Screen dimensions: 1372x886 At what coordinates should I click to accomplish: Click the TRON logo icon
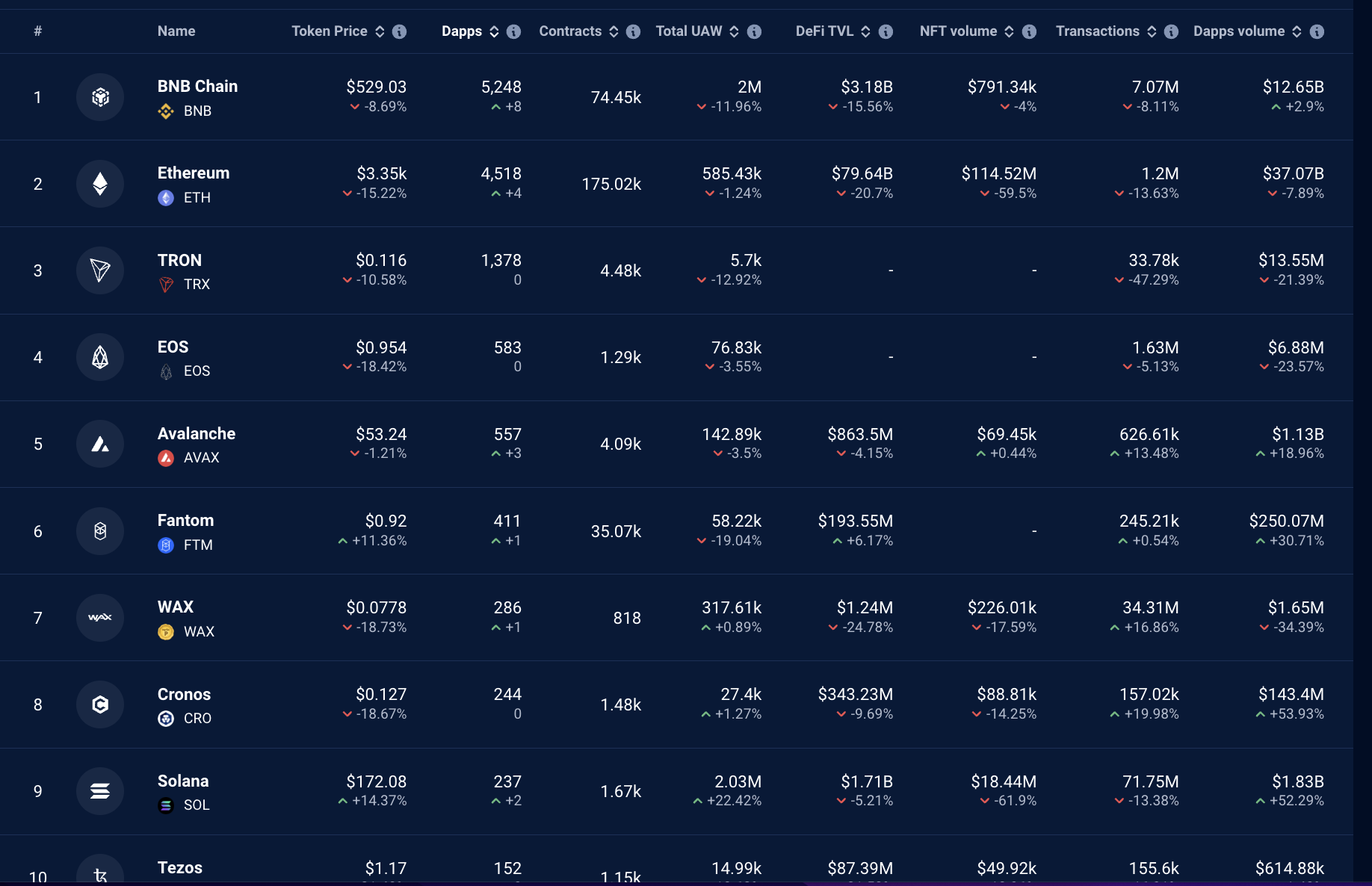click(x=100, y=270)
